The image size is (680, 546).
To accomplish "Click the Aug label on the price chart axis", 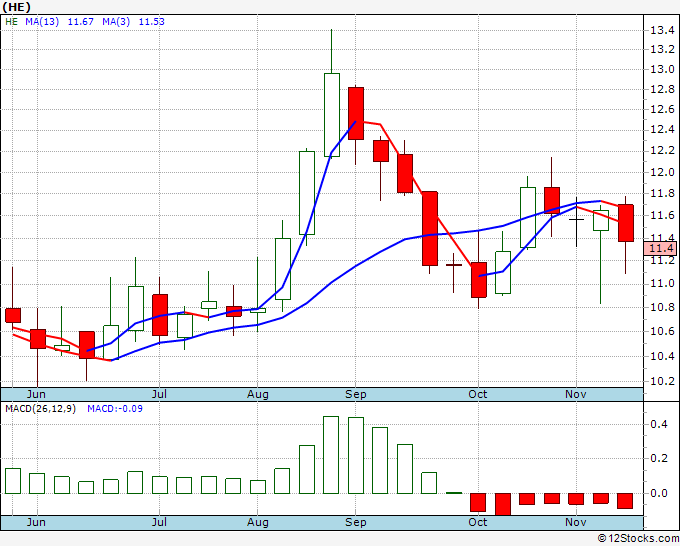I will (258, 394).
